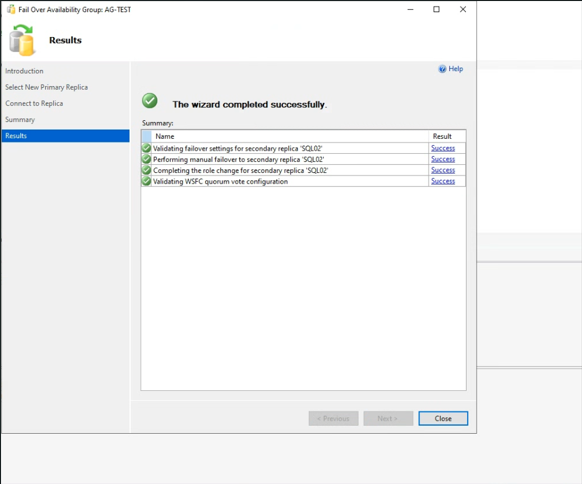Go to Select New Primary Replica page
582x484 pixels.
point(46,87)
